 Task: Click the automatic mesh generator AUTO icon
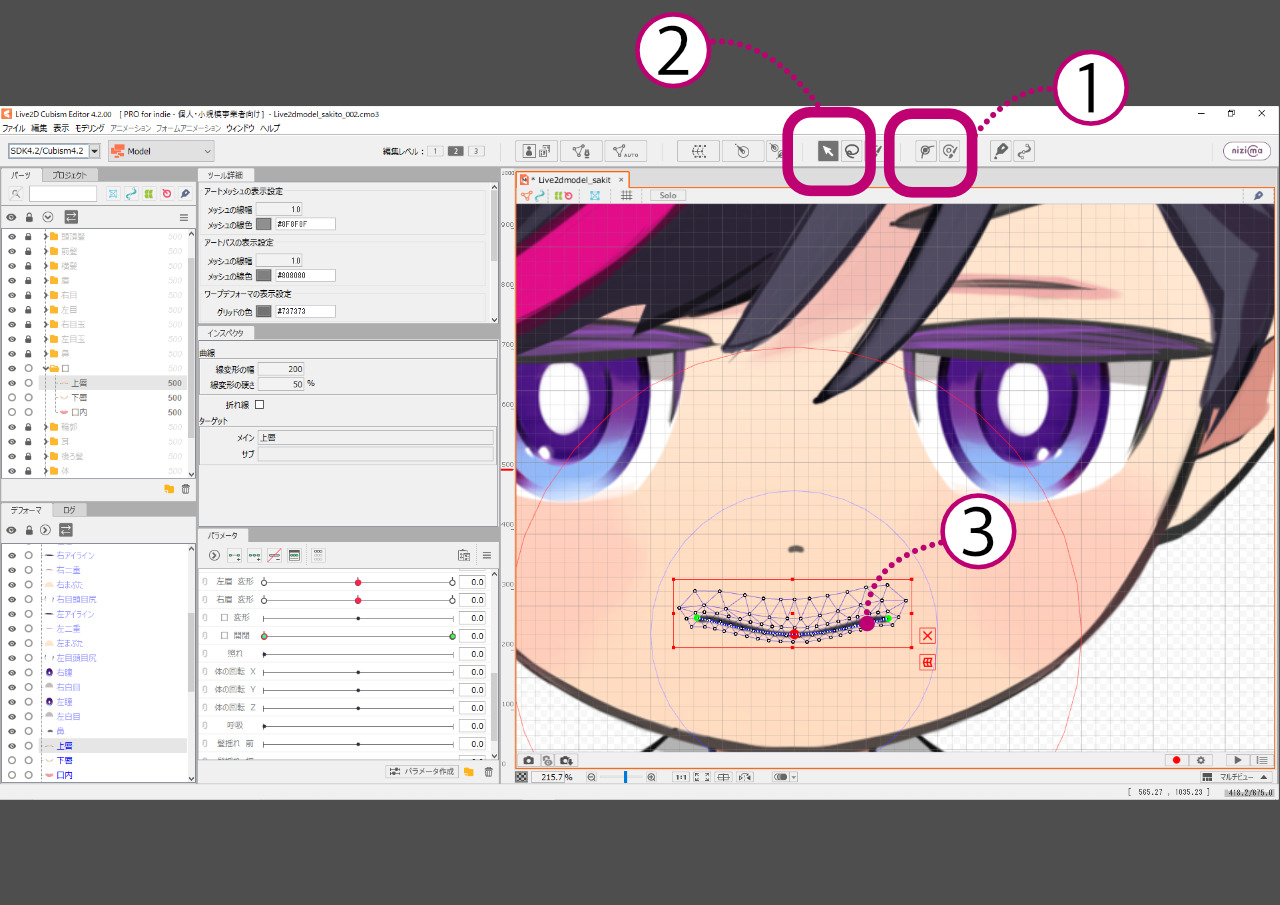tap(625, 151)
